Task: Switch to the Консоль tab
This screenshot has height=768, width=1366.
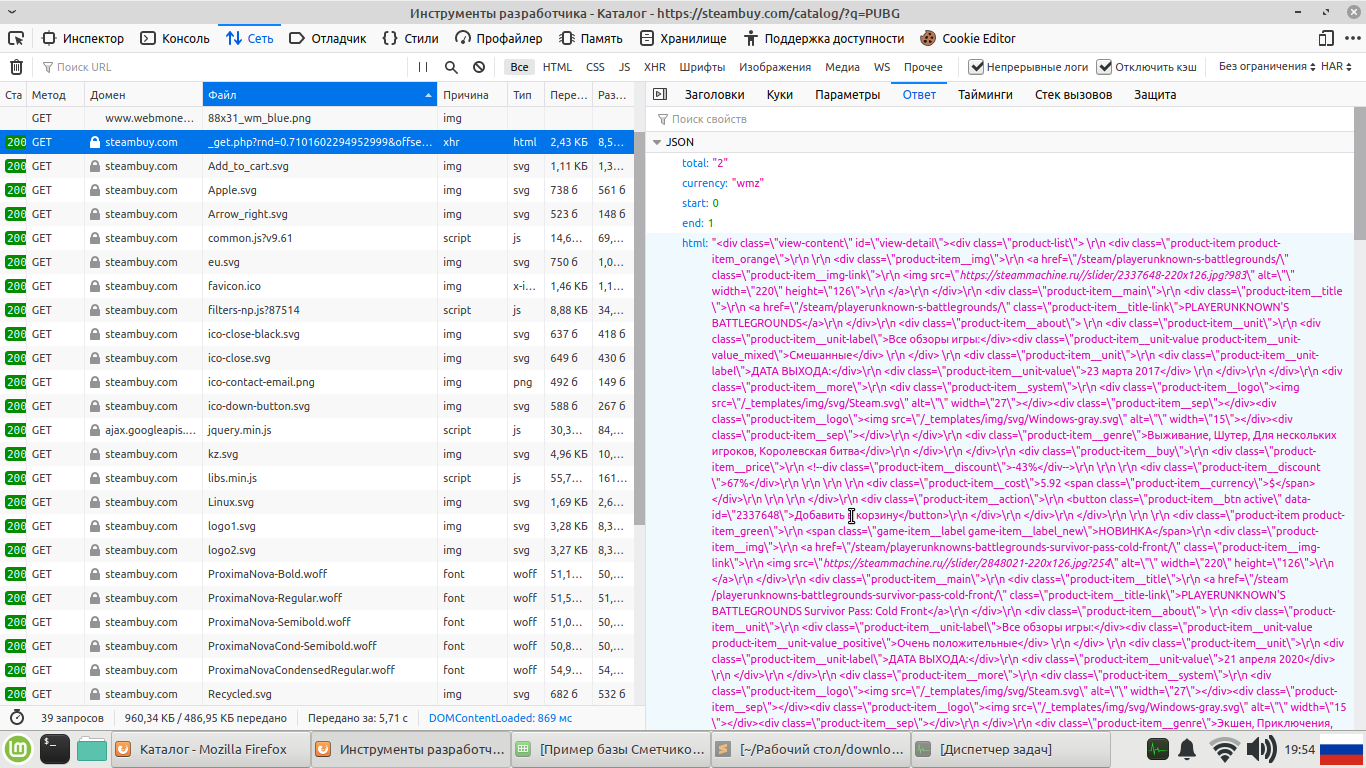Action: click(x=175, y=38)
